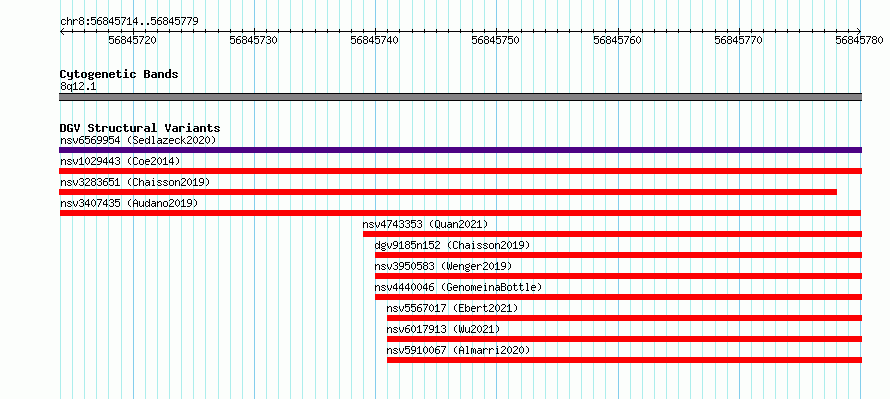The image size is (890, 399).
Task: Click the chr8:56845714..56845779 region label
Action: pos(129,22)
